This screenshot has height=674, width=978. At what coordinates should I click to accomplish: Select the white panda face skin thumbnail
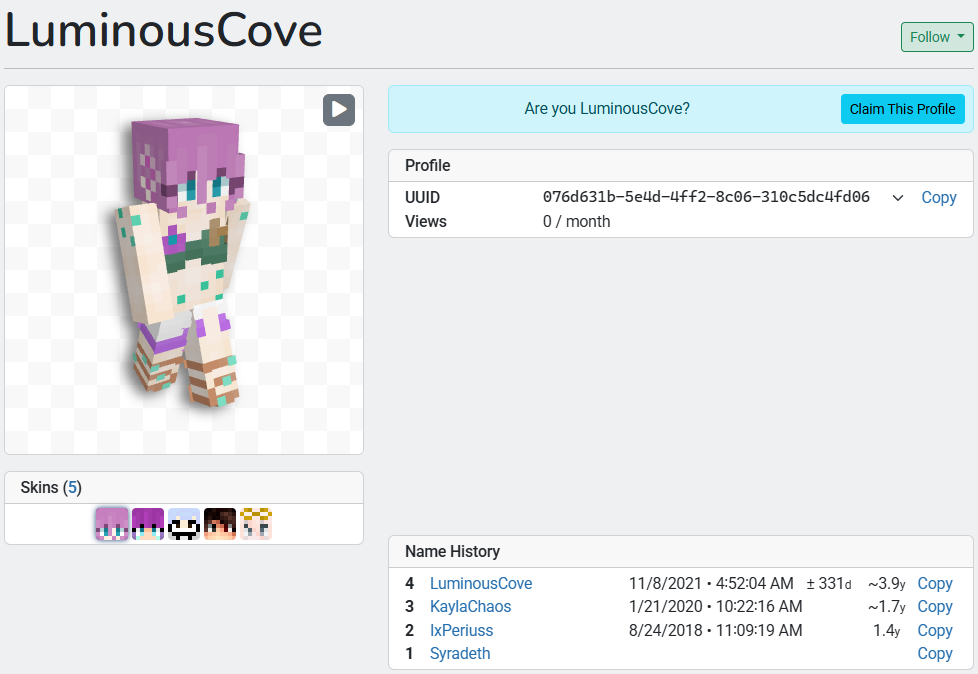pyautogui.click(x=184, y=524)
